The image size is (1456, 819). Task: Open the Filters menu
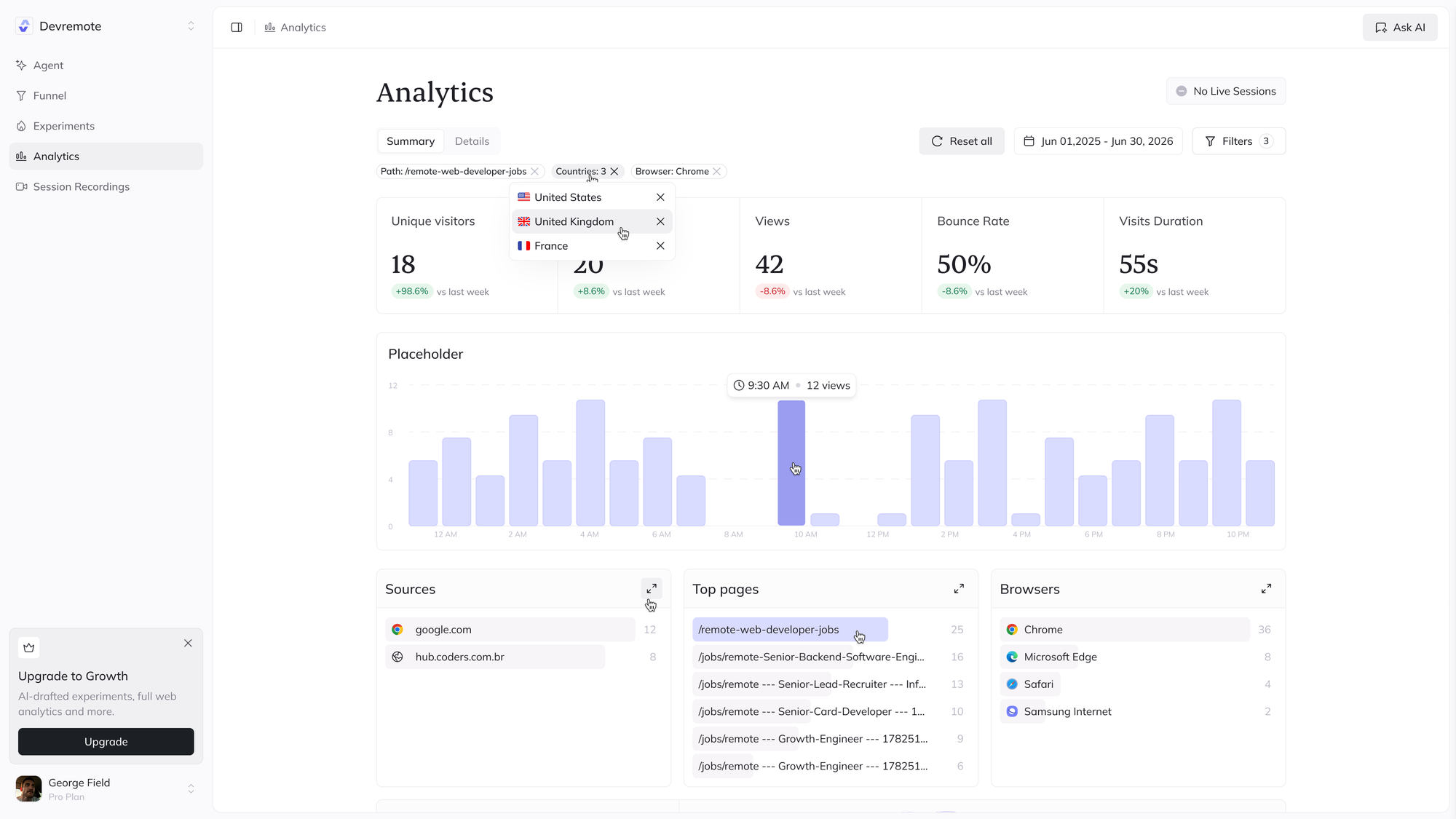(1238, 141)
